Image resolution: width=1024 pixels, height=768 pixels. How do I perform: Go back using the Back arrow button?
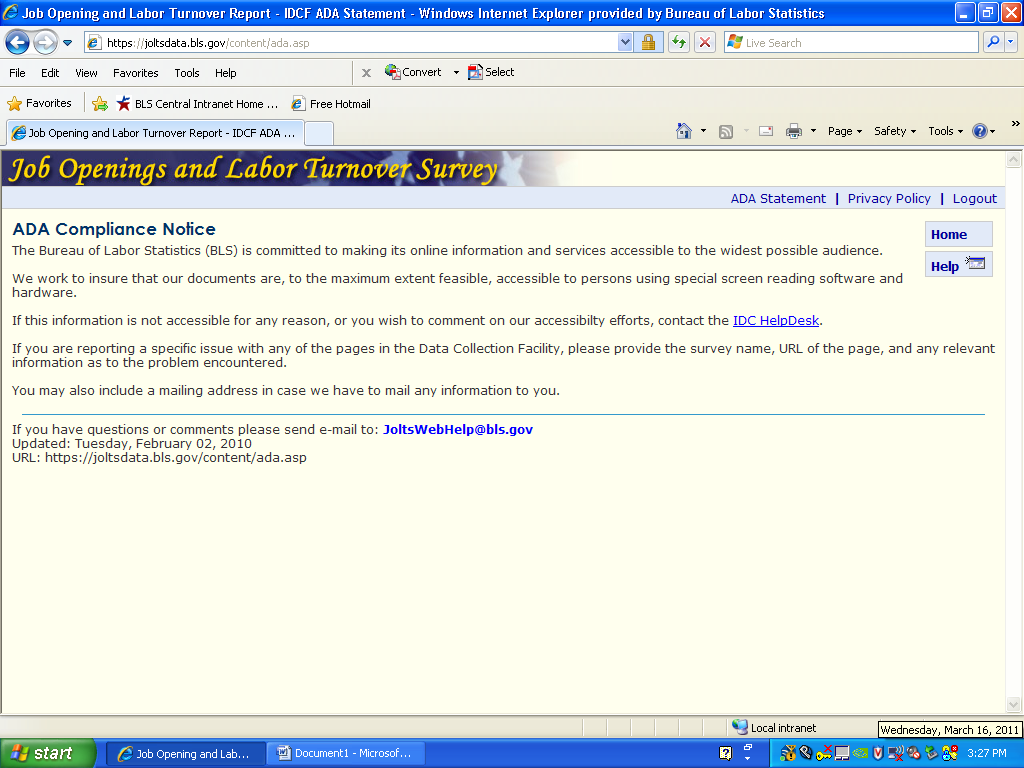[17, 43]
